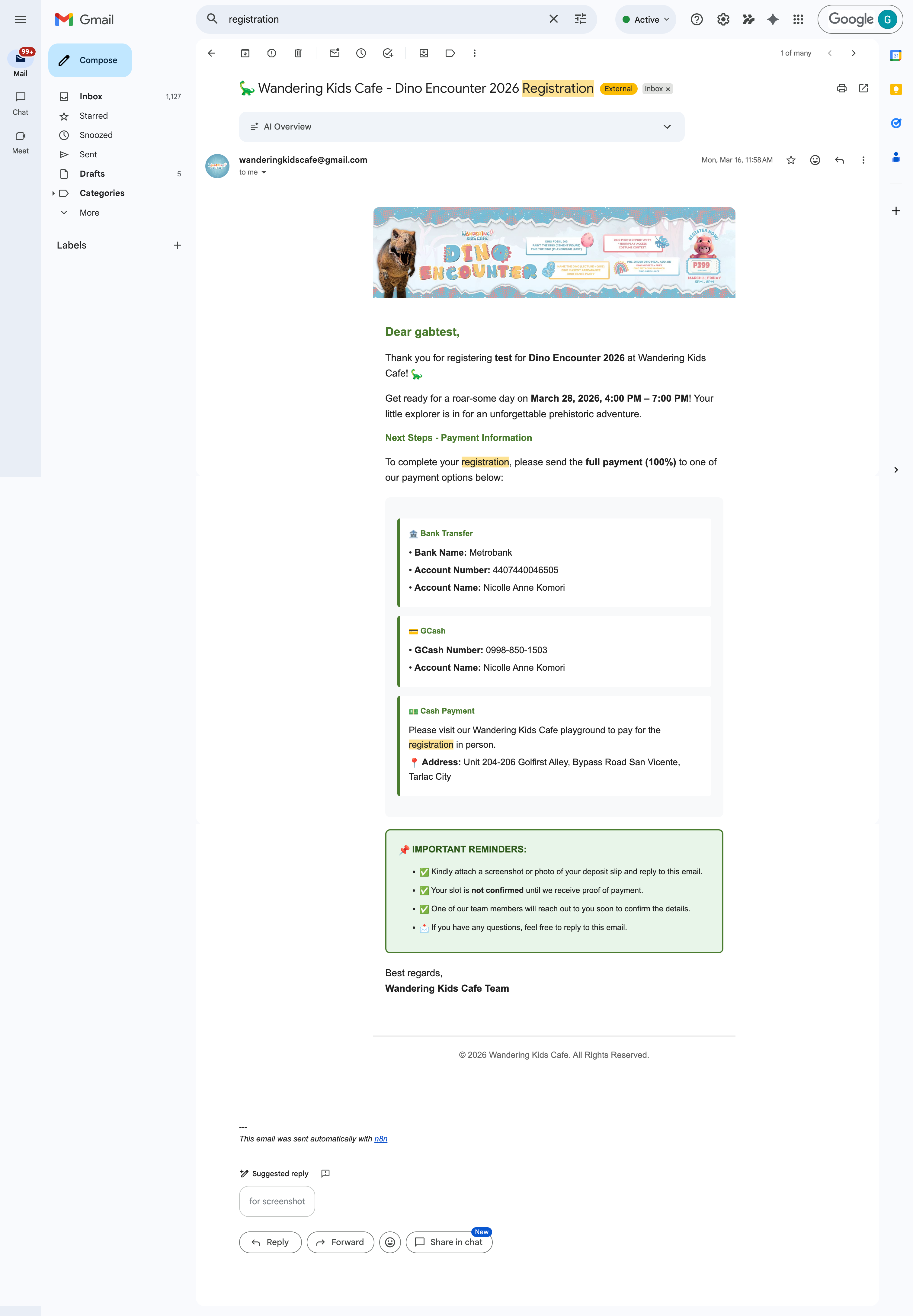Viewport: 913px width, 1316px height.
Task: Follow the n8n link
Action: click(380, 1139)
